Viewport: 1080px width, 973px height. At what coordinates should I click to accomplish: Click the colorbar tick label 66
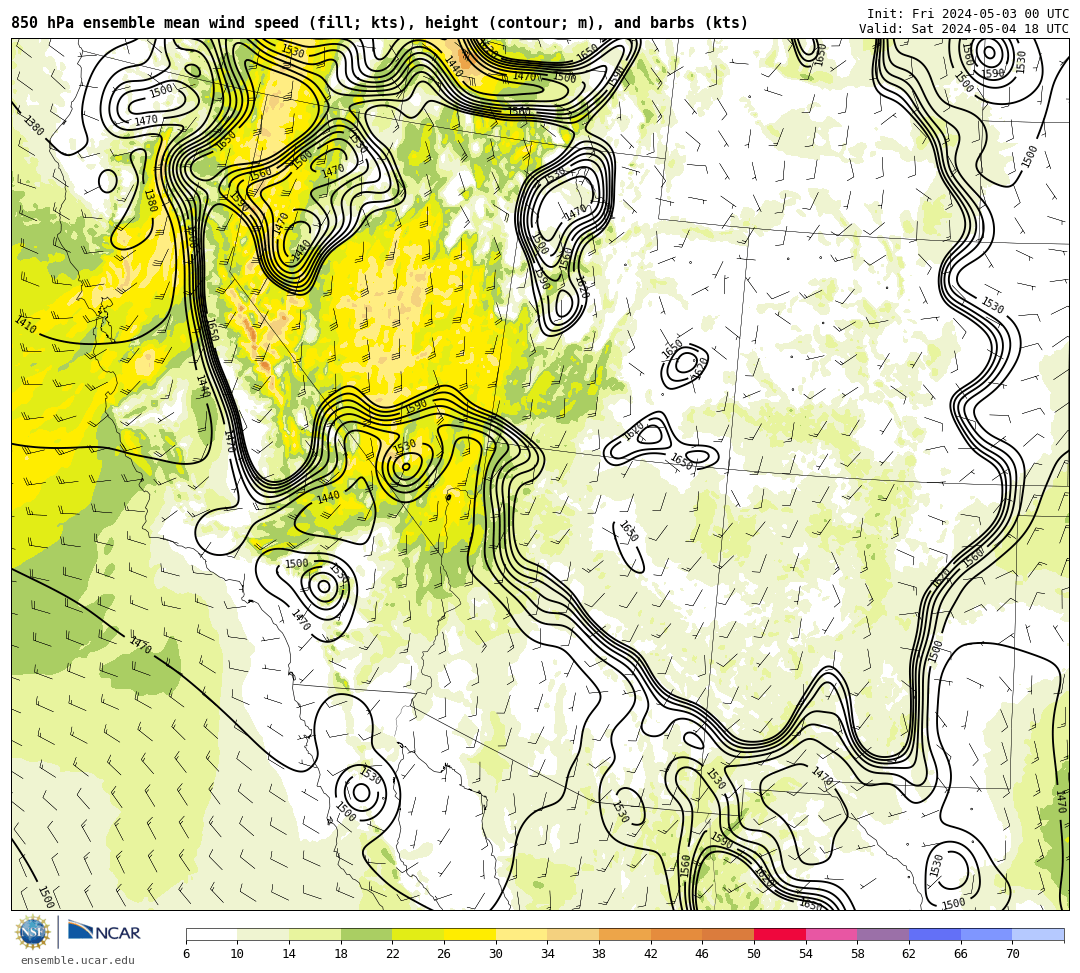(961, 954)
